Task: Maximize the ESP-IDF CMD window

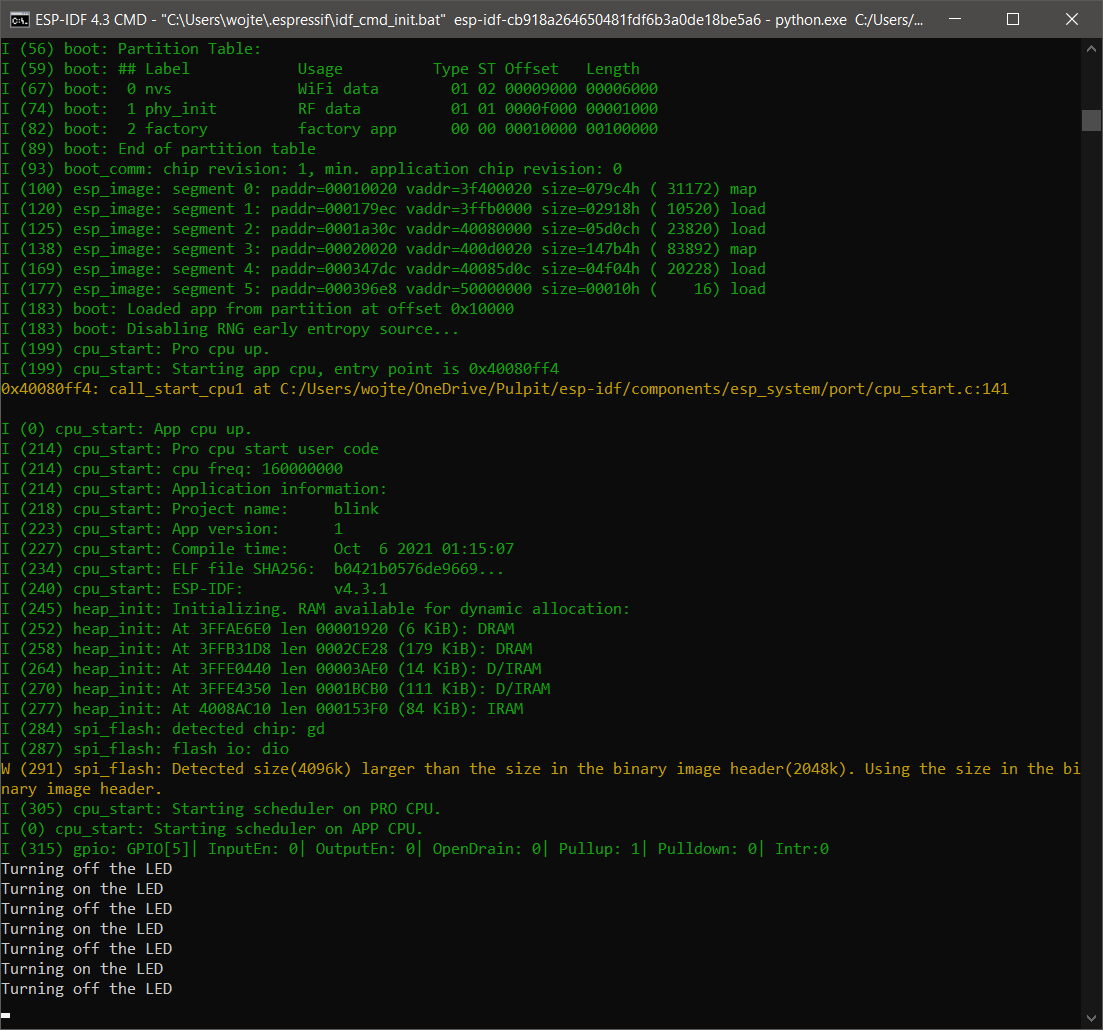Action: (x=1013, y=19)
